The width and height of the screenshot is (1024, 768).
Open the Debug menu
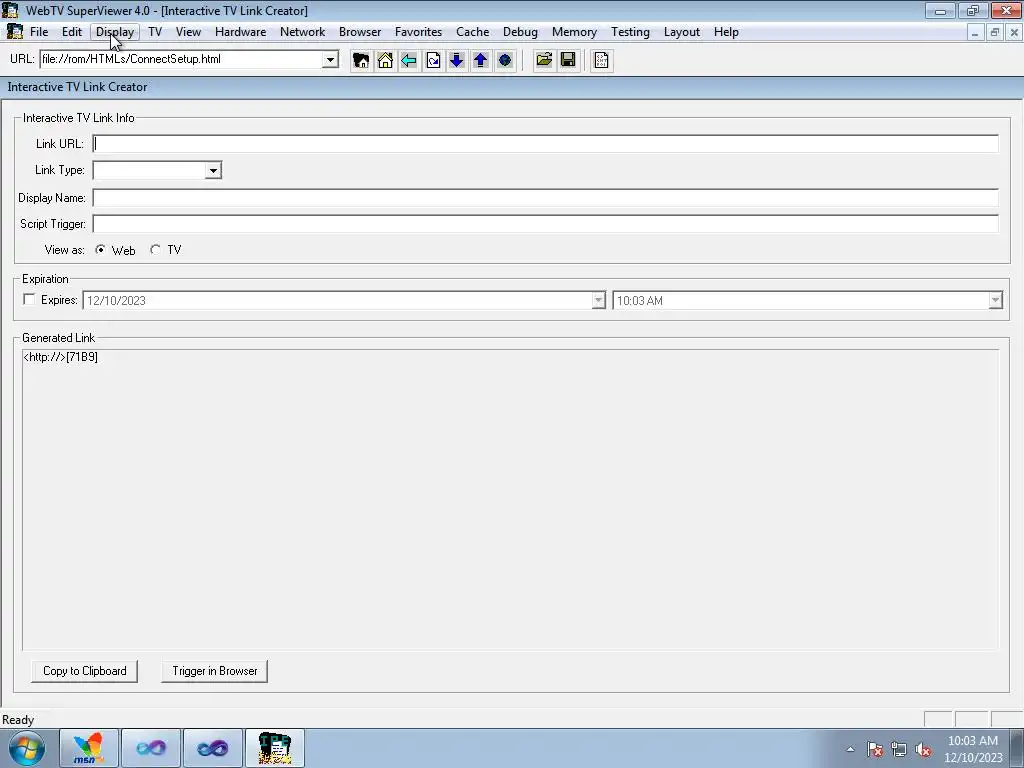(x=520, y=32)
